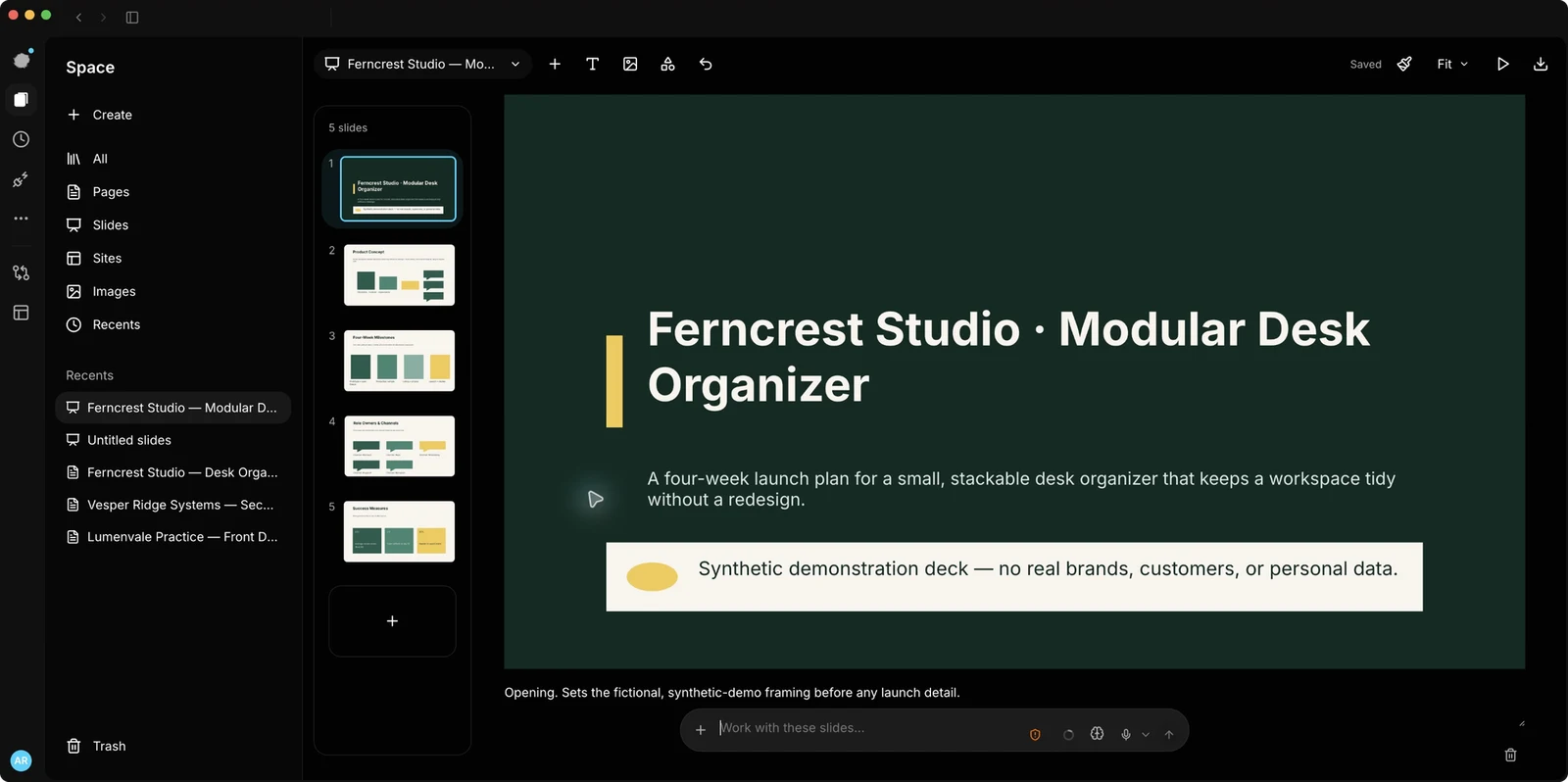Toggle the sidebar panel in the title bar
Screen dimensions: 1568x782
click(x=132, y=17)
